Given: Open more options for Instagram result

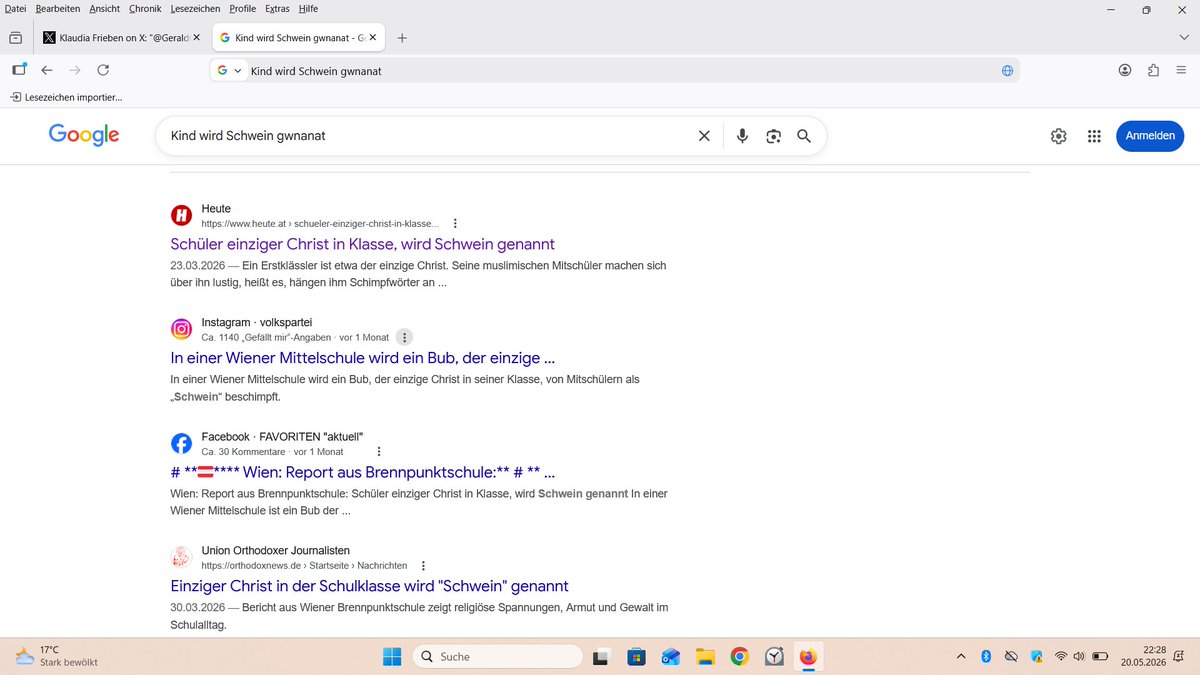Looking at the screenshot, I should [404, 337].
